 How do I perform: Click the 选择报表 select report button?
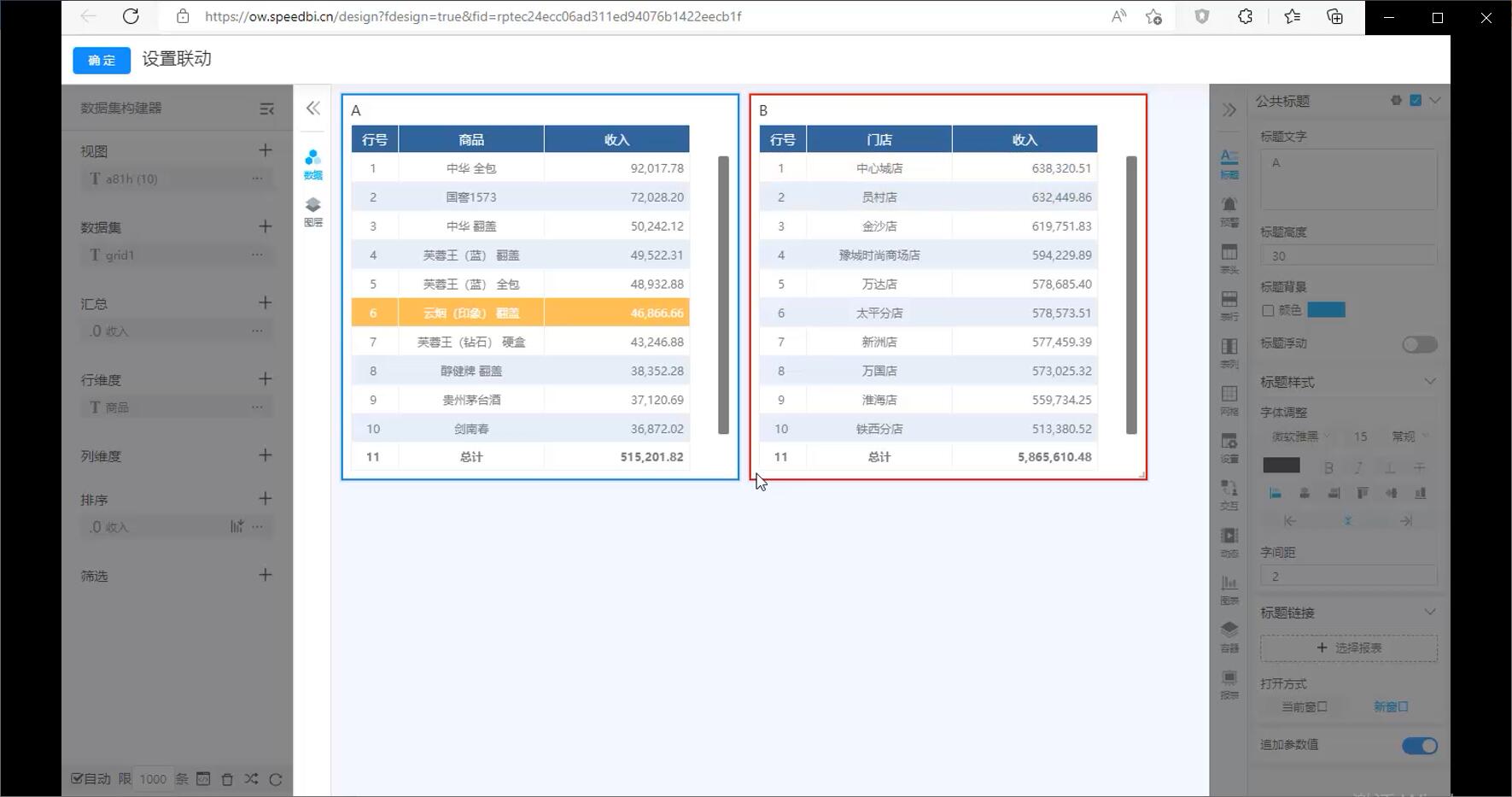[1348, 648]
